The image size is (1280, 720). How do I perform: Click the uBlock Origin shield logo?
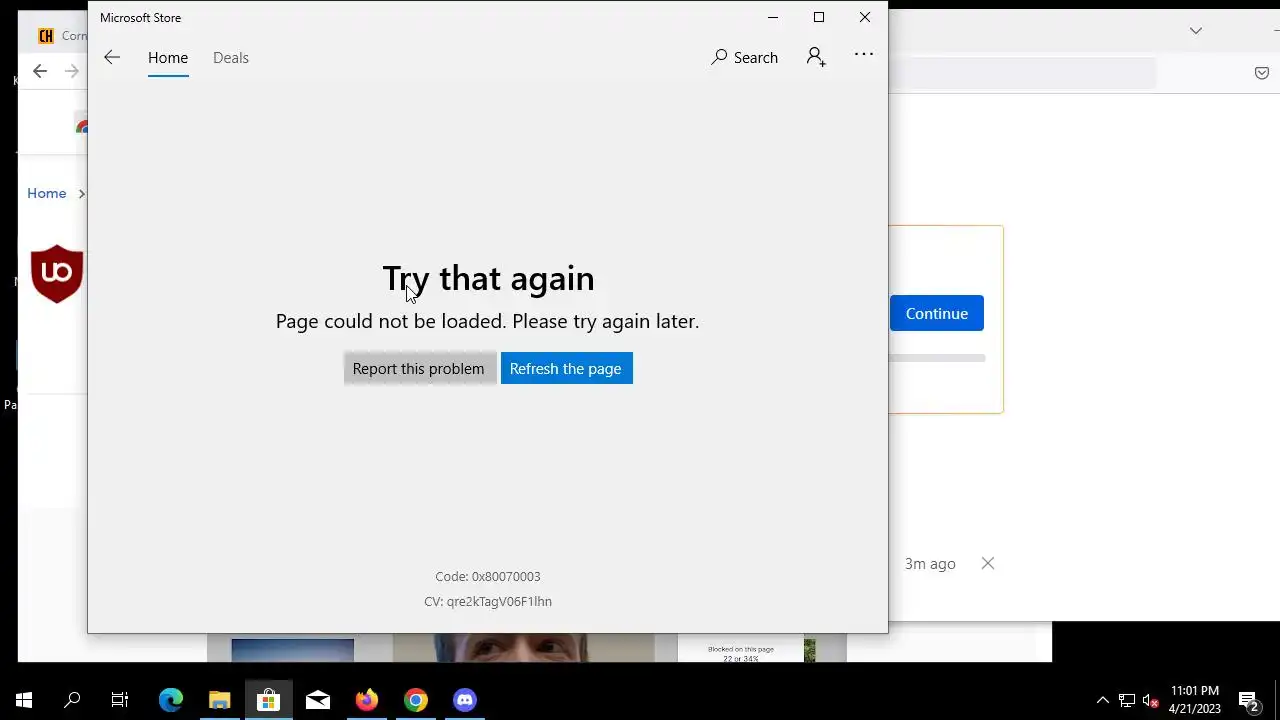pyautogui.click(x=57, y=274)
